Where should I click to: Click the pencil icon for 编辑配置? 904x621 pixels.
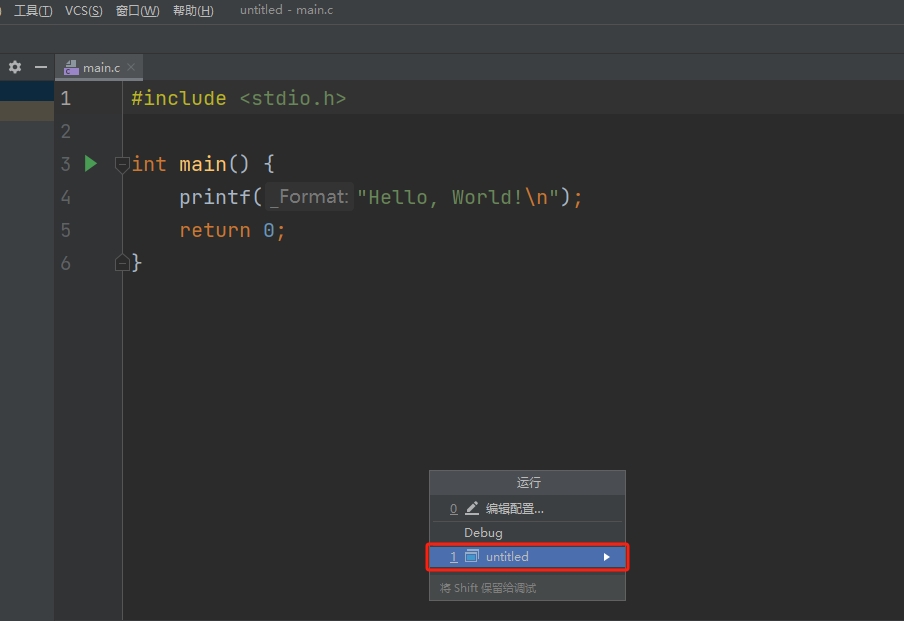coord(472,508)
